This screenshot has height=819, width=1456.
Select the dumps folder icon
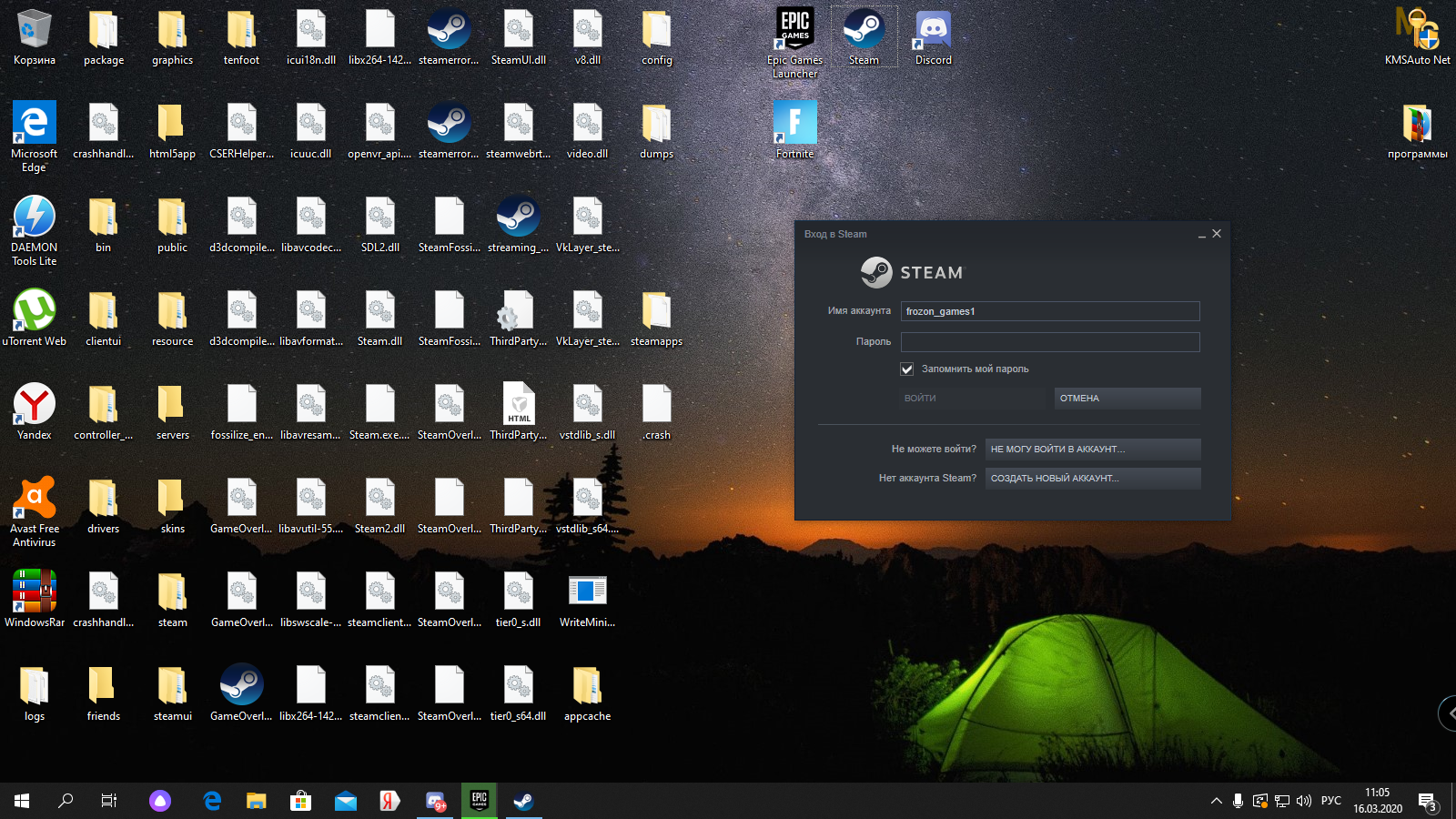click(656, 131)
